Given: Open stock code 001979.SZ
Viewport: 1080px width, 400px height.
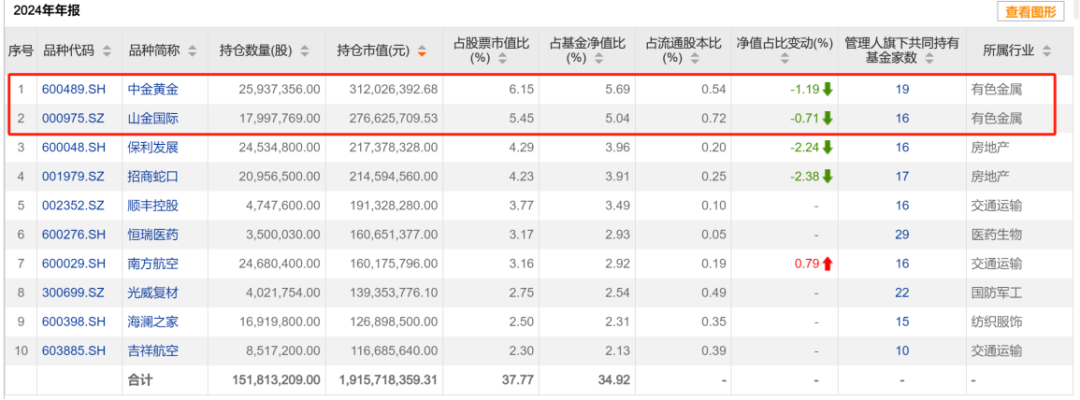Looking at the screenshot, I should [74, 176].
